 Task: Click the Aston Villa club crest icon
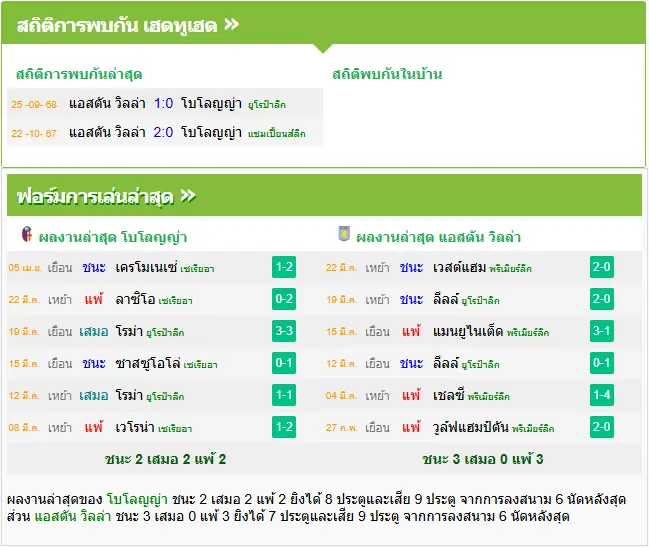click(x=344, y=234)
